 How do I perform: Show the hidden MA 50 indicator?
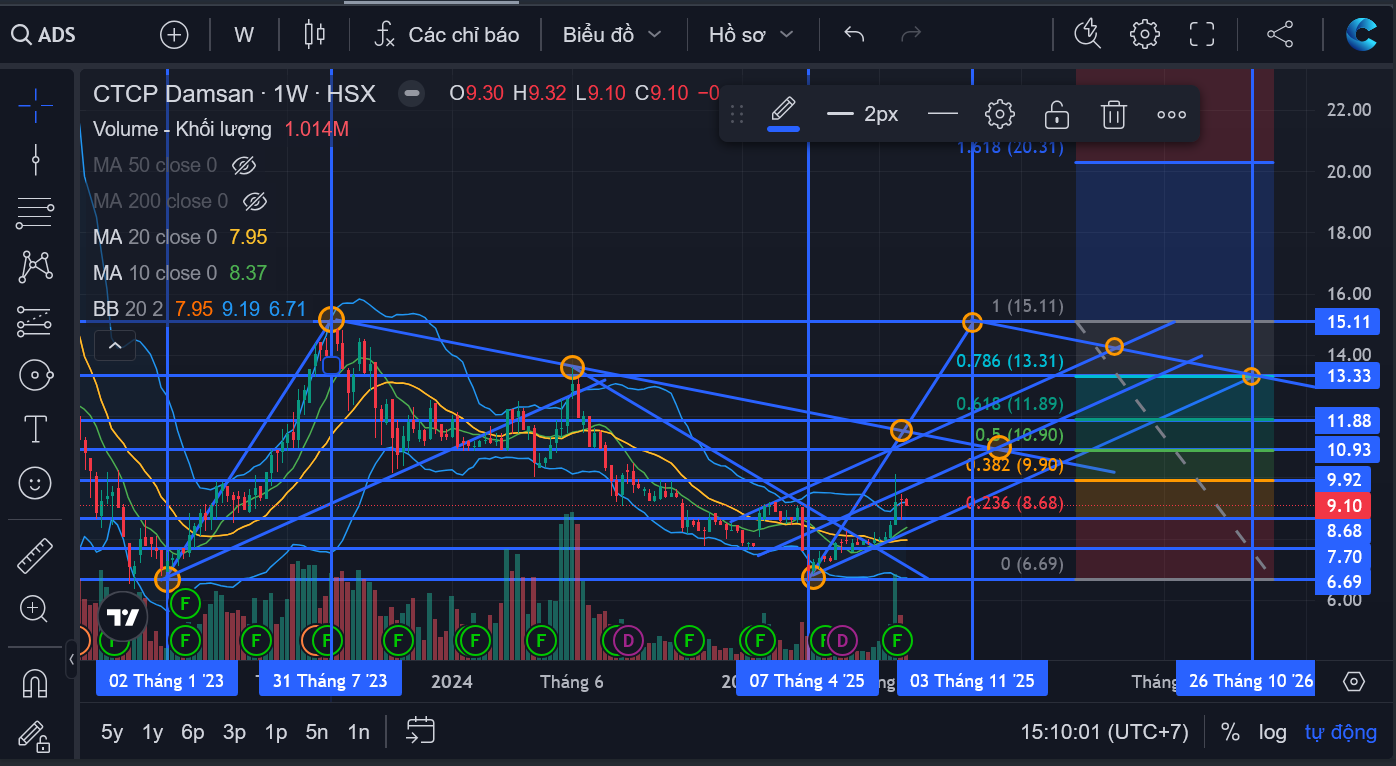coord(244,165)
